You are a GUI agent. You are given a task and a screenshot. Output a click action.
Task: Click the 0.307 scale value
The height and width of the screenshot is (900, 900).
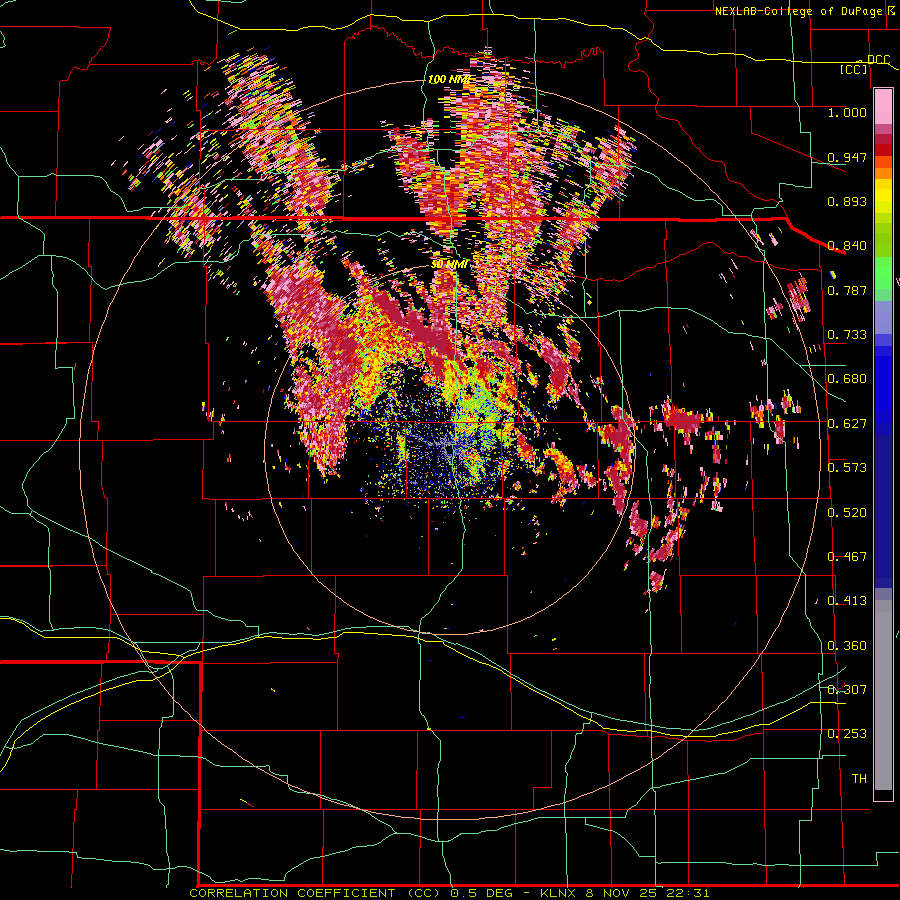(847, 690)
